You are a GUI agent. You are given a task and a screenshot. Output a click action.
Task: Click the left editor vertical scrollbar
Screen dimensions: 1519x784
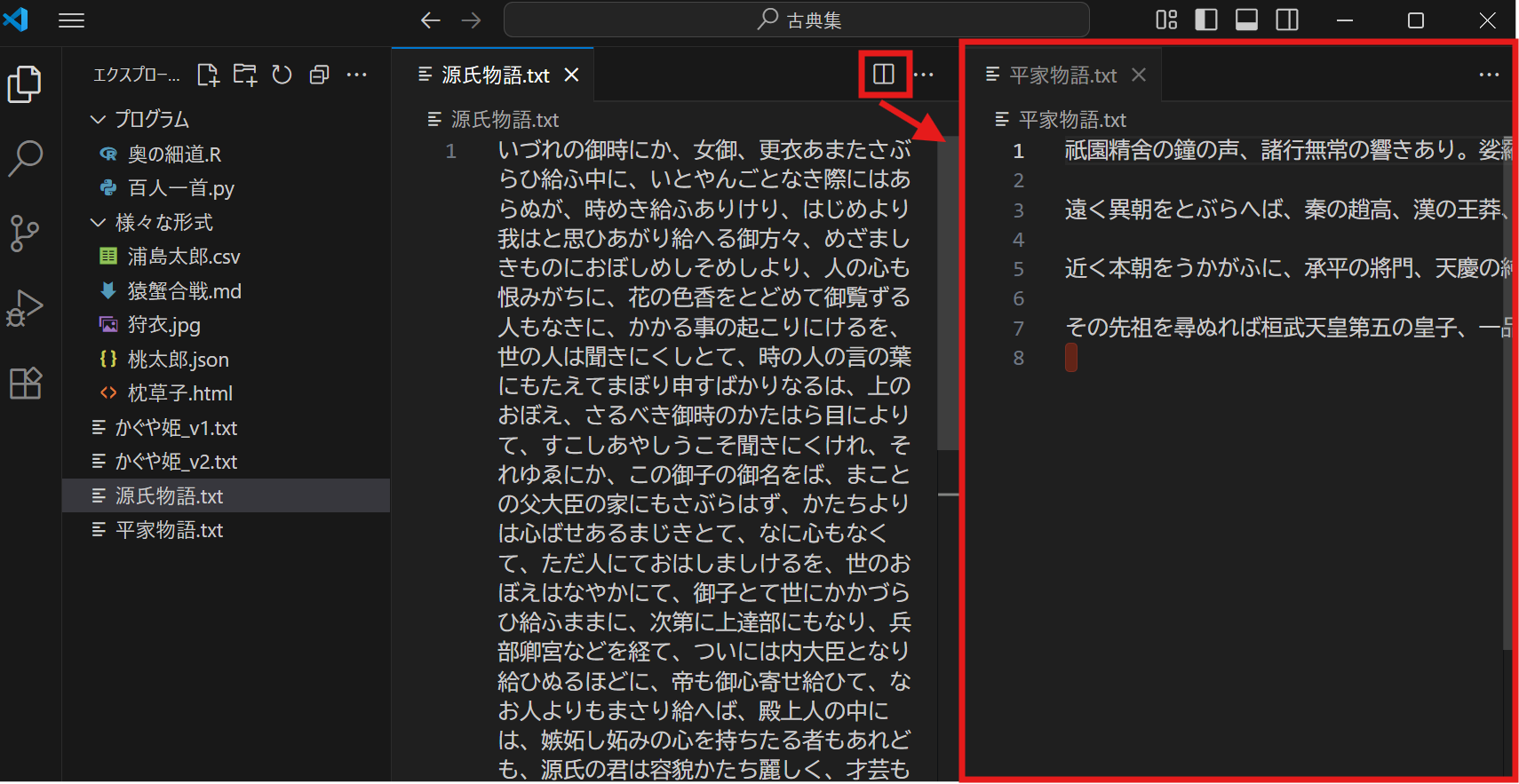point(948,293)
